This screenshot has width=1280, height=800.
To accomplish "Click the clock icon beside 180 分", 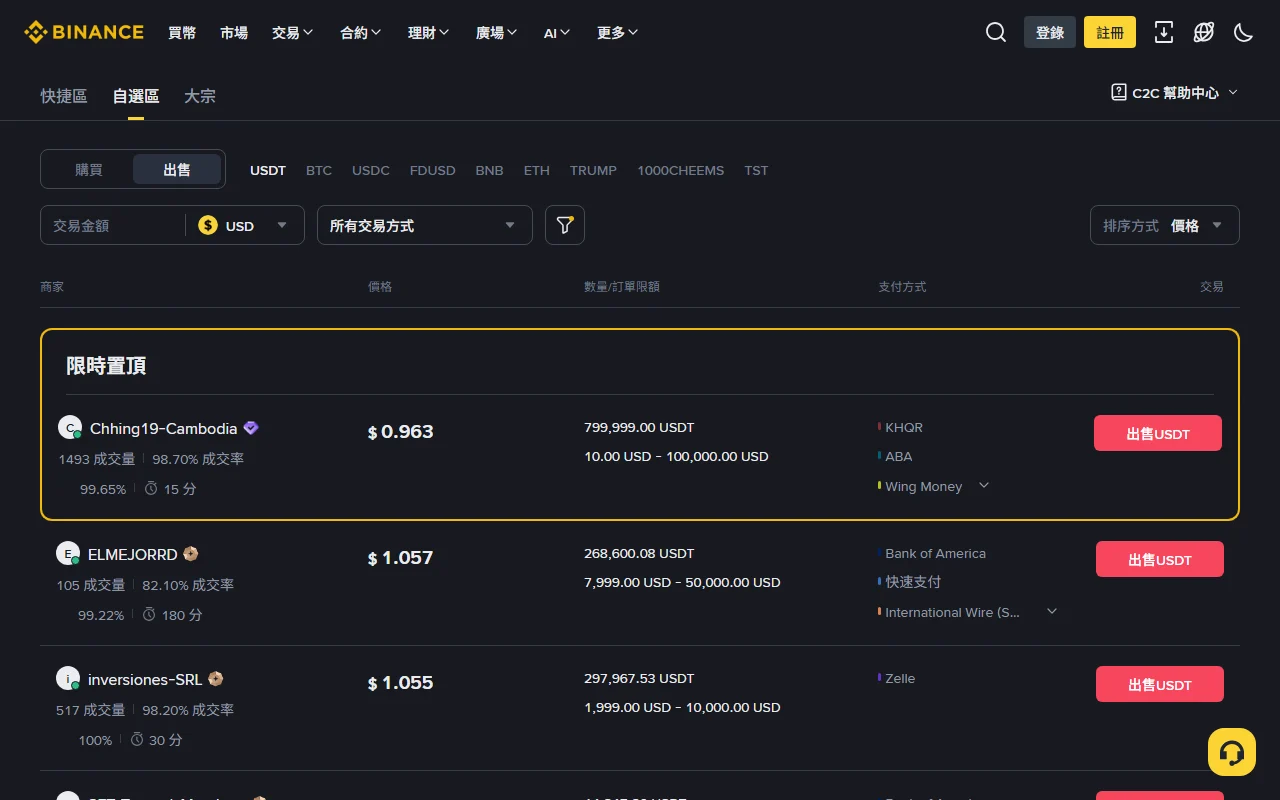I will [149, 614].
